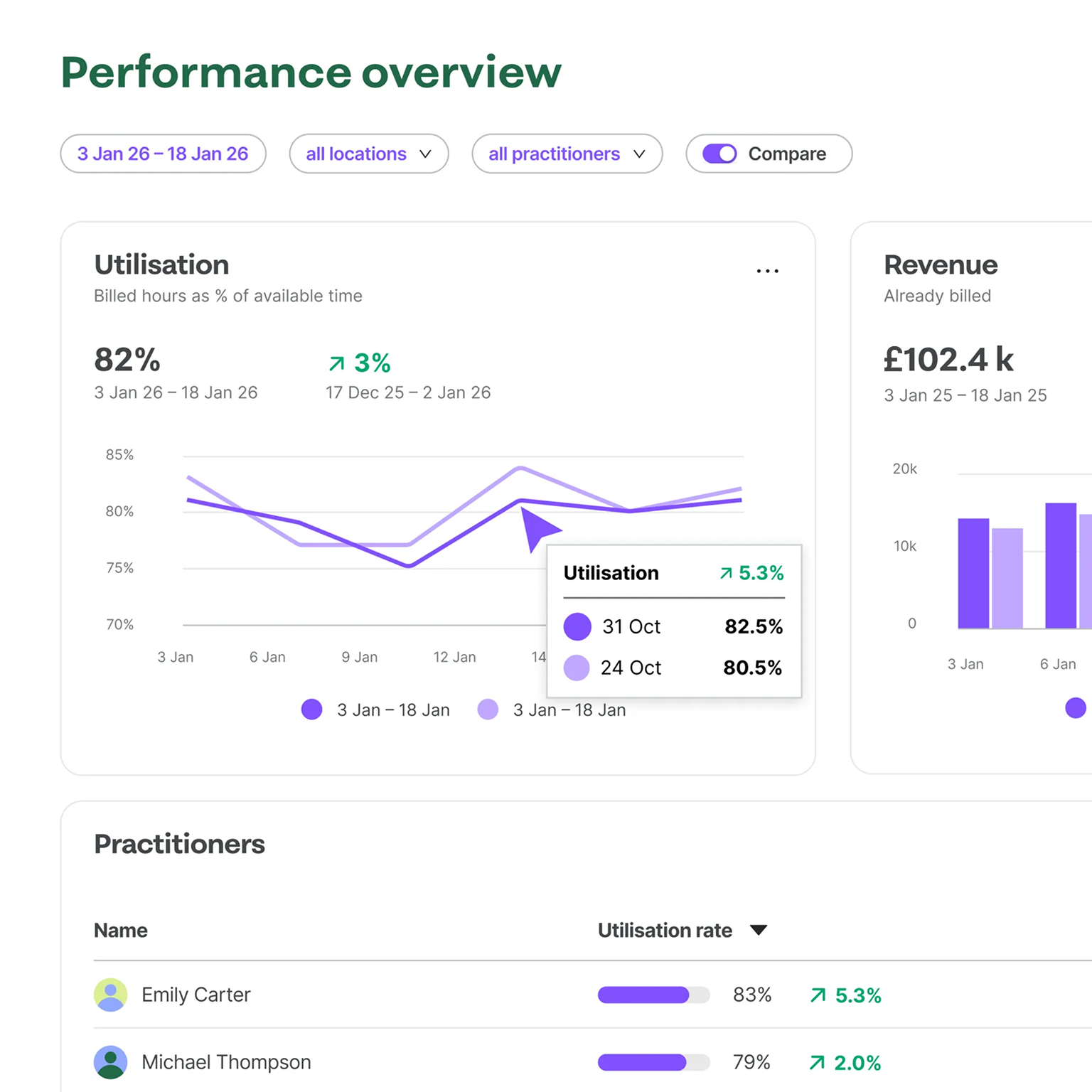Open Emily Carter's practitioner row
The width and height of the screenshot is (1092, 1092).
click(593, 995)
